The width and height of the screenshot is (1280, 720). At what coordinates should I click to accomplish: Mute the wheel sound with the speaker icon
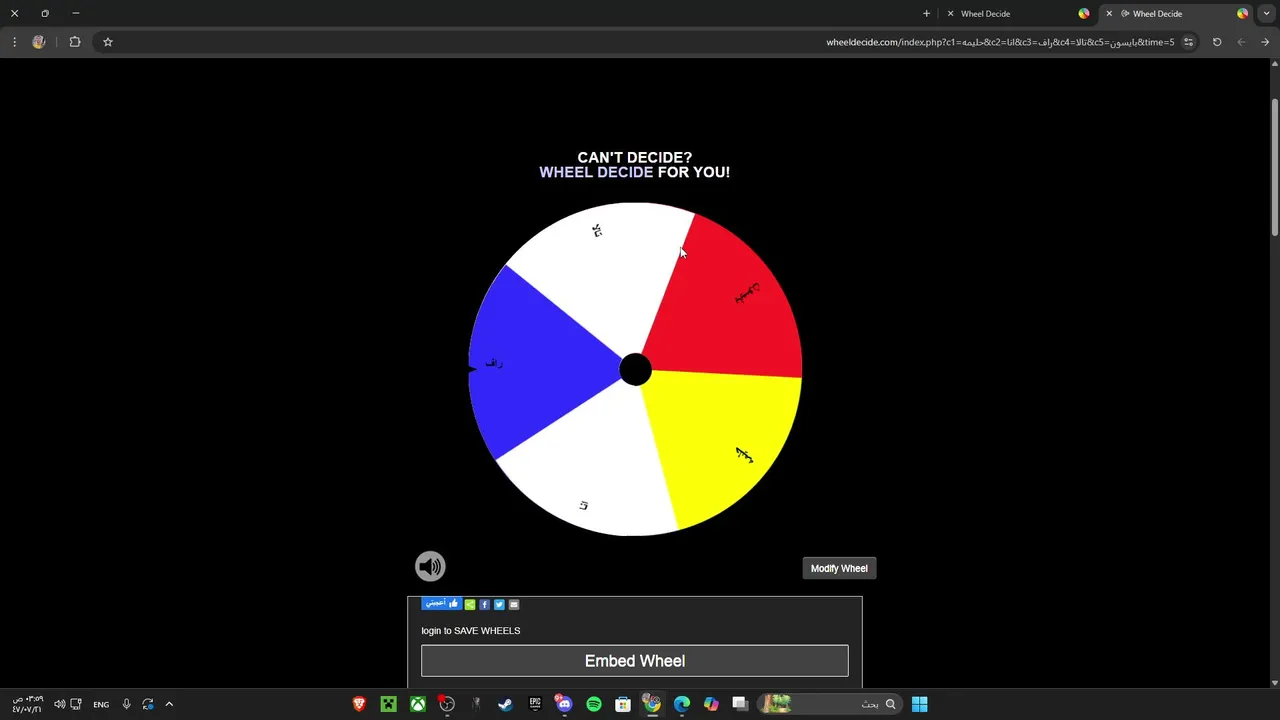(x=430, y=566)
